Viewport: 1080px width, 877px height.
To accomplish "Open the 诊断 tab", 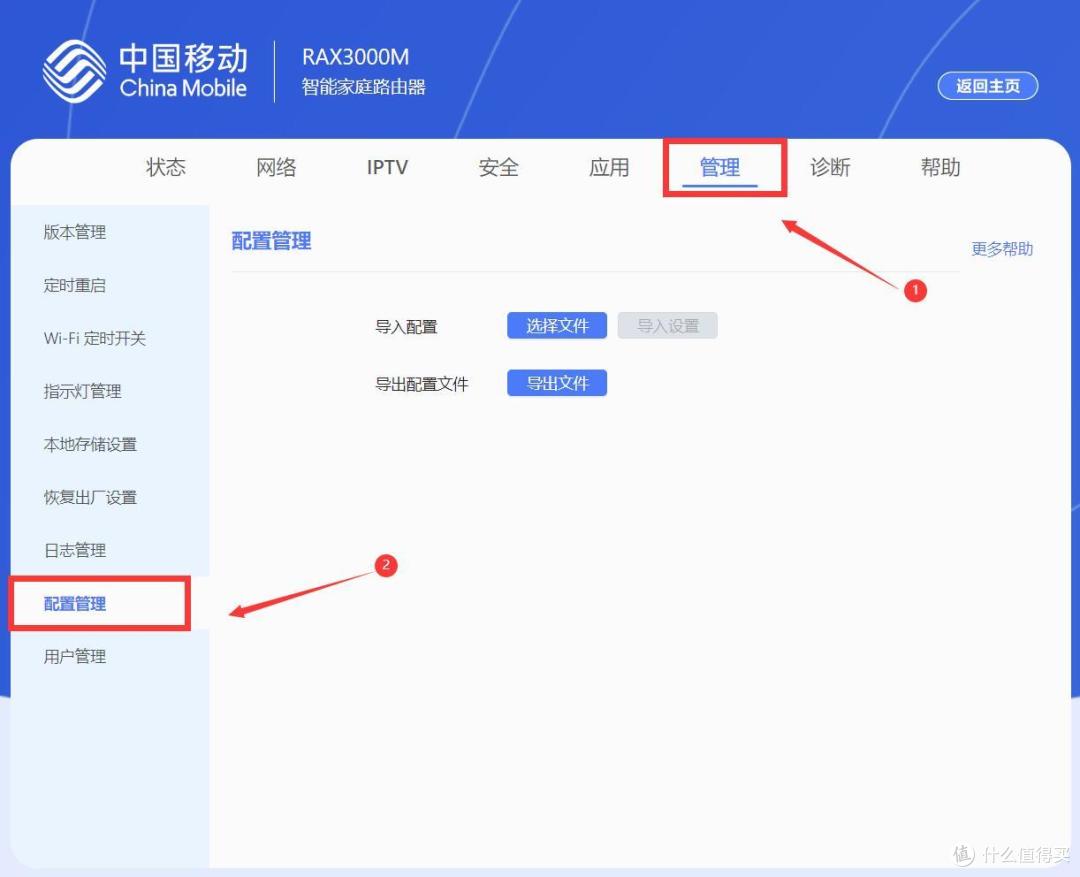I will [831, 168].
